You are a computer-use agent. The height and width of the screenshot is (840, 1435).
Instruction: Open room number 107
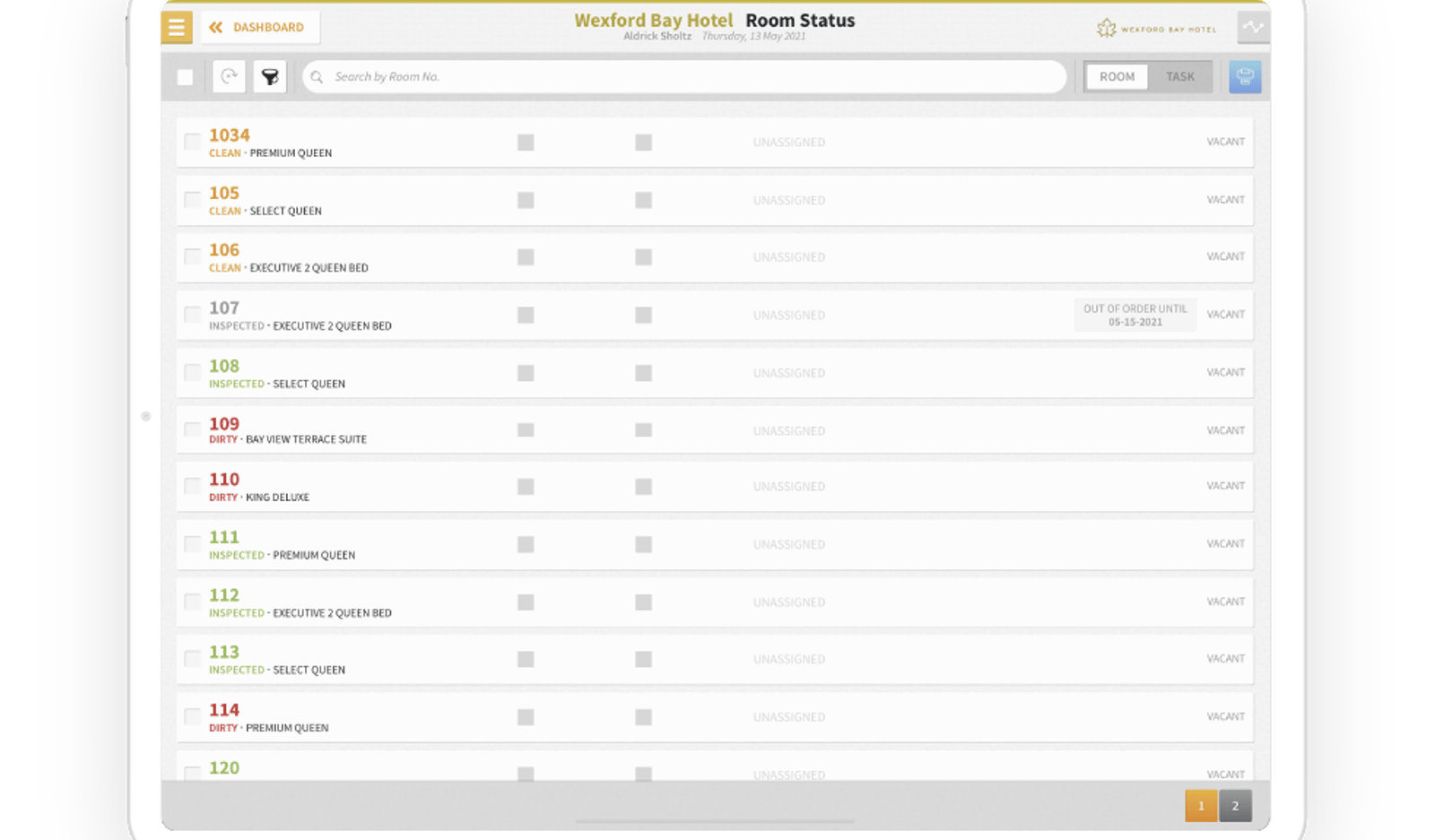click(x=224, y=307)
